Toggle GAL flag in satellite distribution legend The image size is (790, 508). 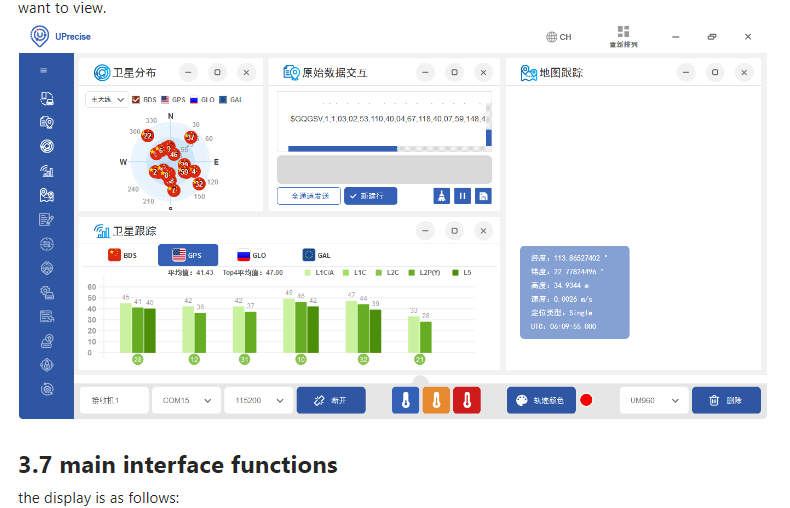pyautogui.click(x=223, y=99)
